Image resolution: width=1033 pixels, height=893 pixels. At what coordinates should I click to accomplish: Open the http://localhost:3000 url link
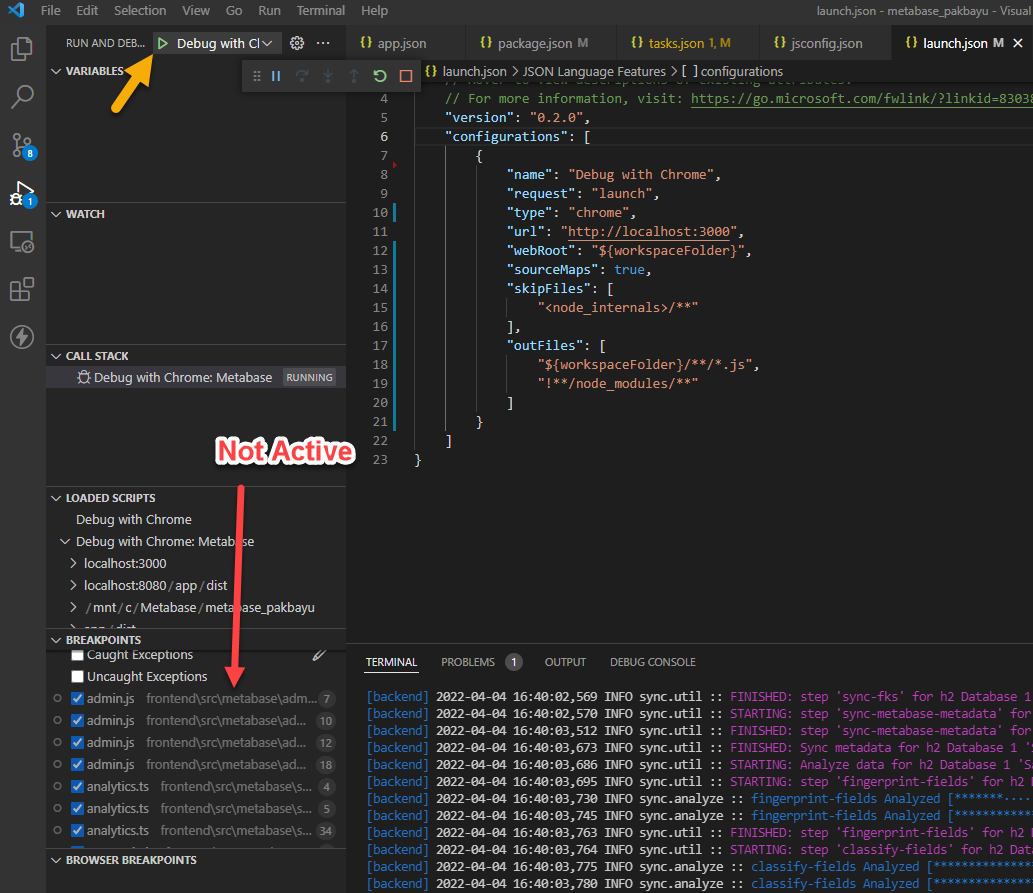pos(649,232)
